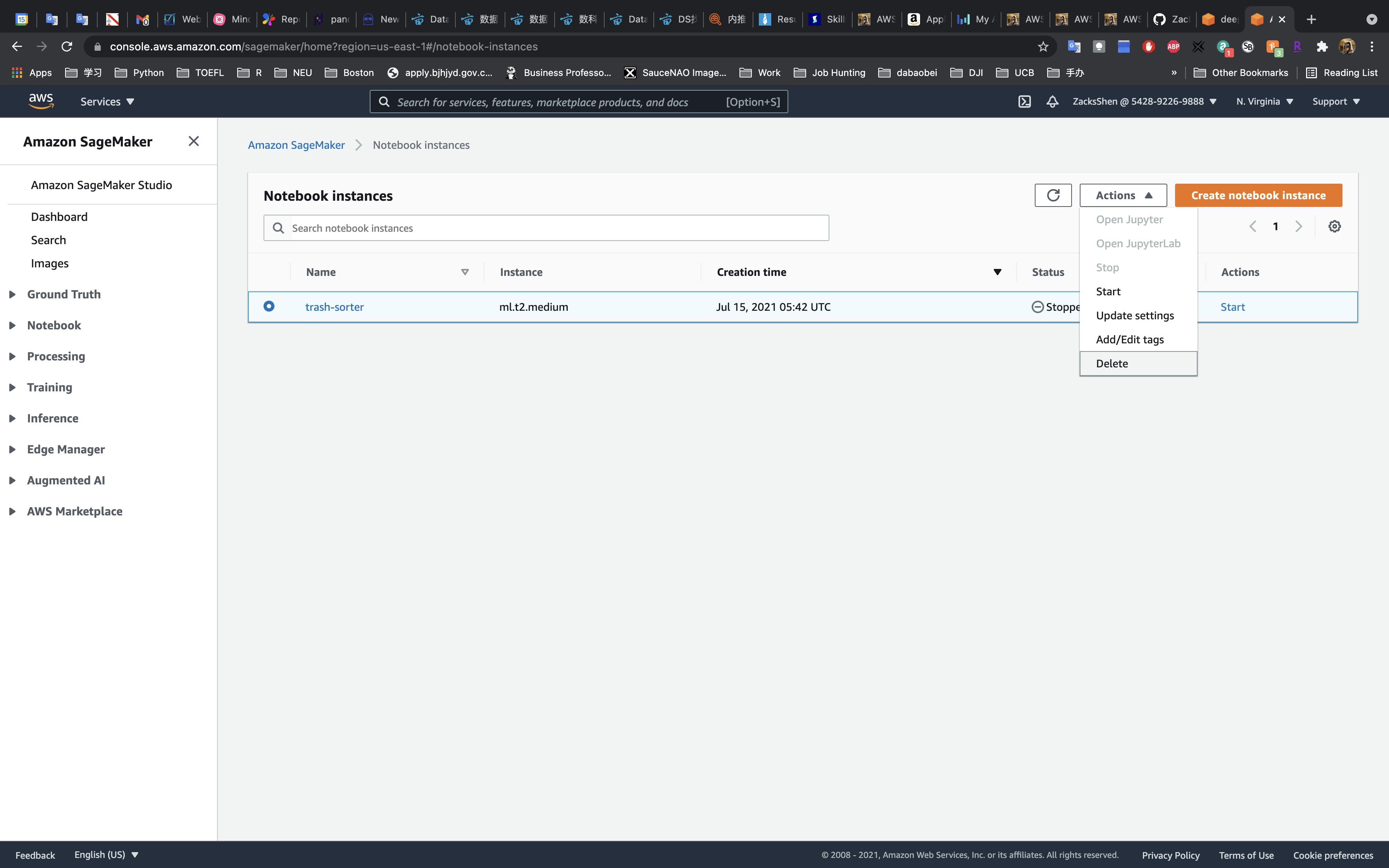This screenshot has width=1389, height=868.
Task: Go to next page arrow
Action: tap(1298, 226)
